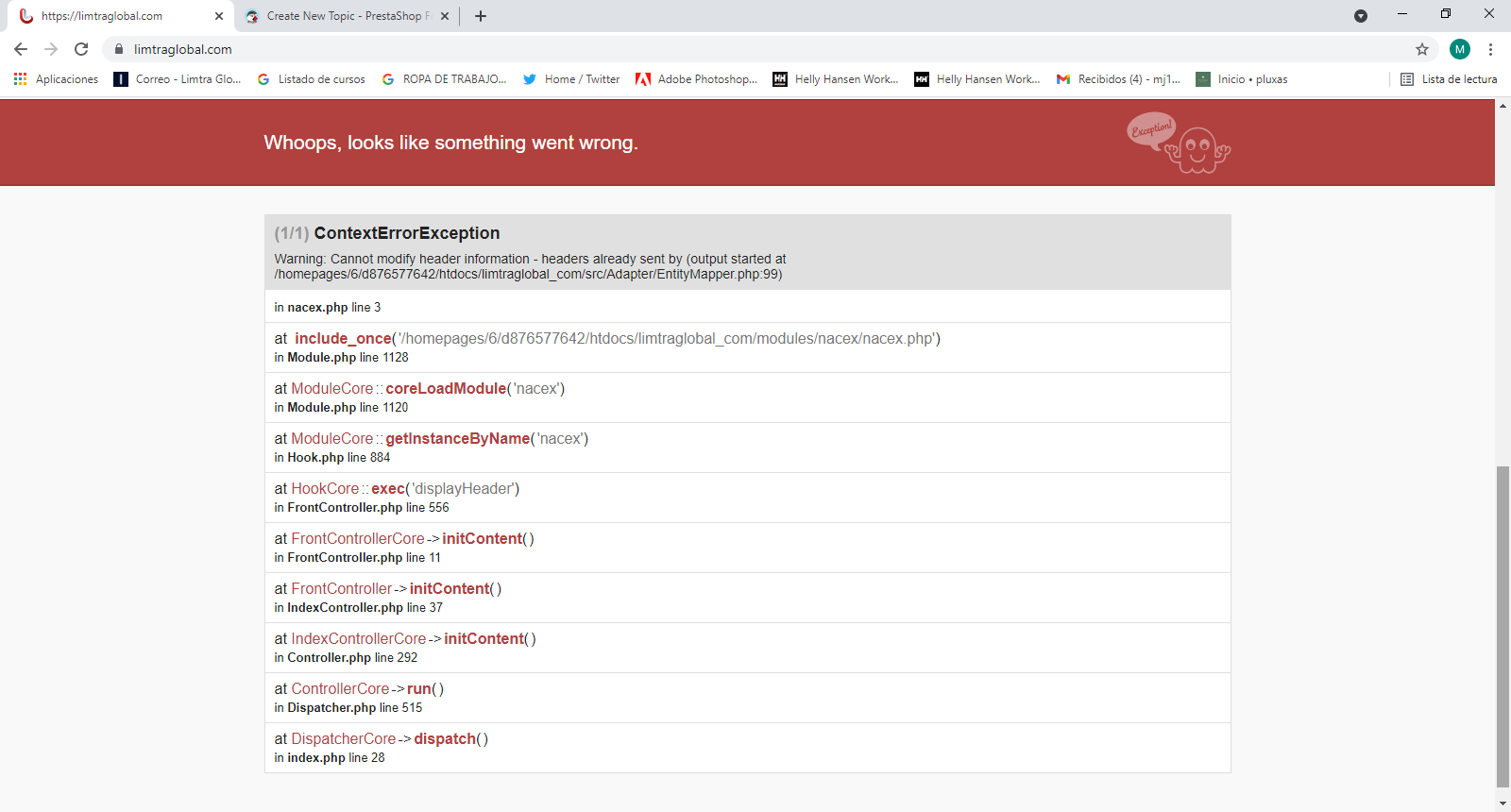This screenshot has height=812, width=1511.
Task: Open the second Helly Hansen Work bookmark
Action: [x=977, y=79]
